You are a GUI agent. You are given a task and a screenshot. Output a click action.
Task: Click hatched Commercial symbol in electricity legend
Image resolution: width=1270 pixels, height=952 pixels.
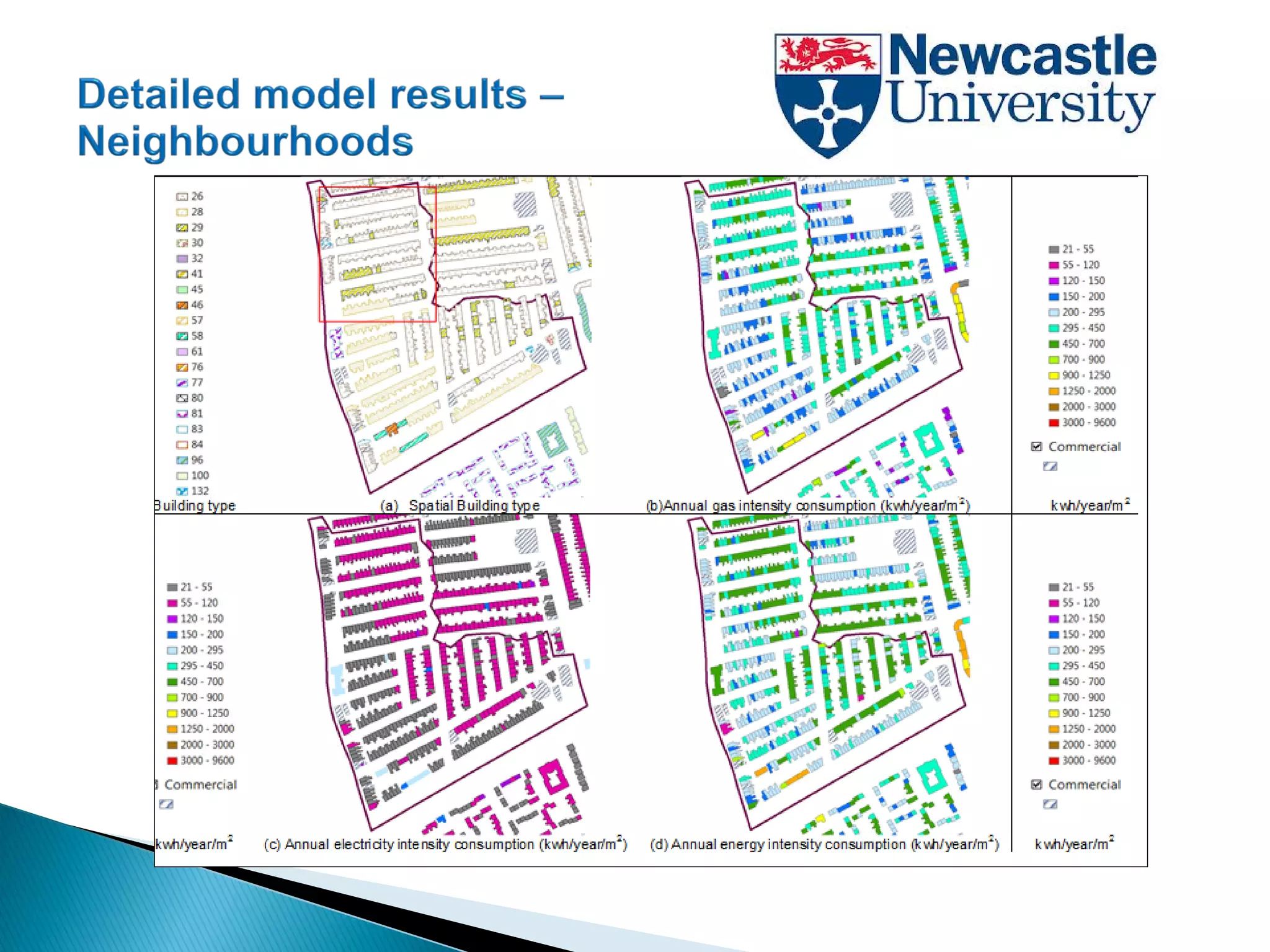166,804
